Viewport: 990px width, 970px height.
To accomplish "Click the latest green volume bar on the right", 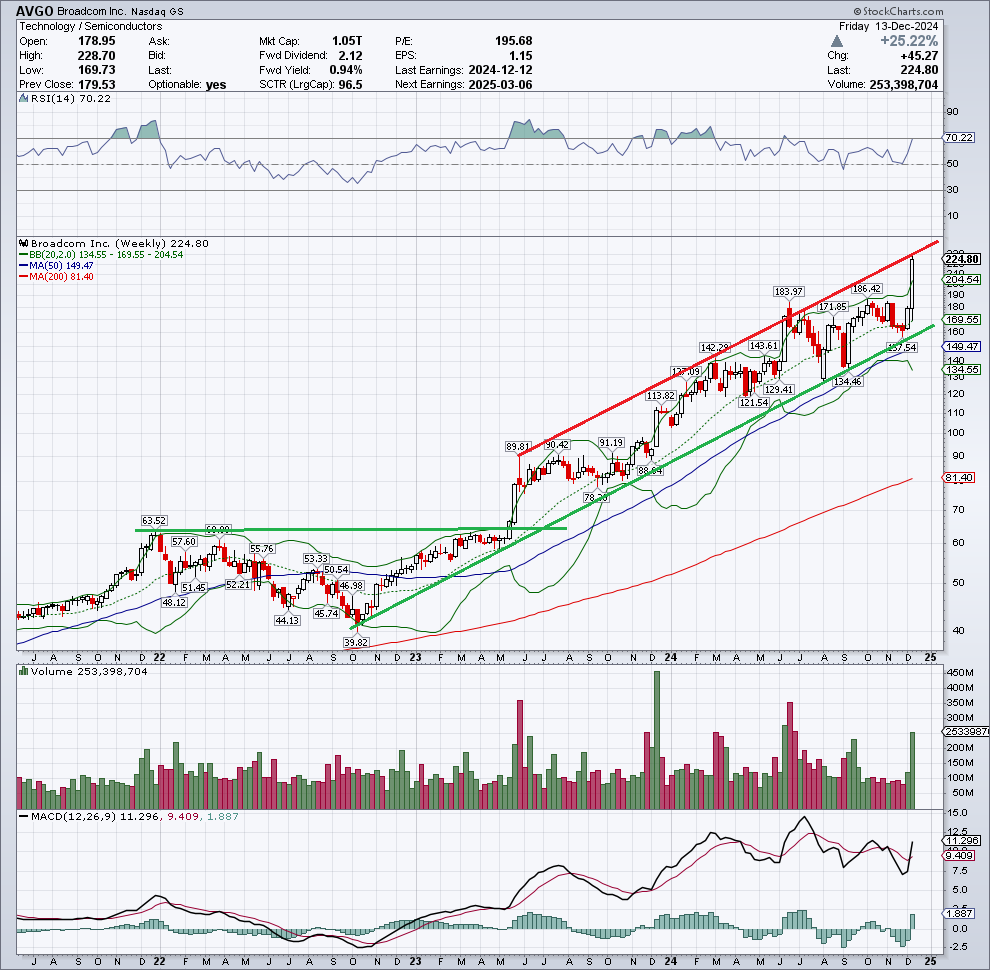I will (x=912, y=770).
